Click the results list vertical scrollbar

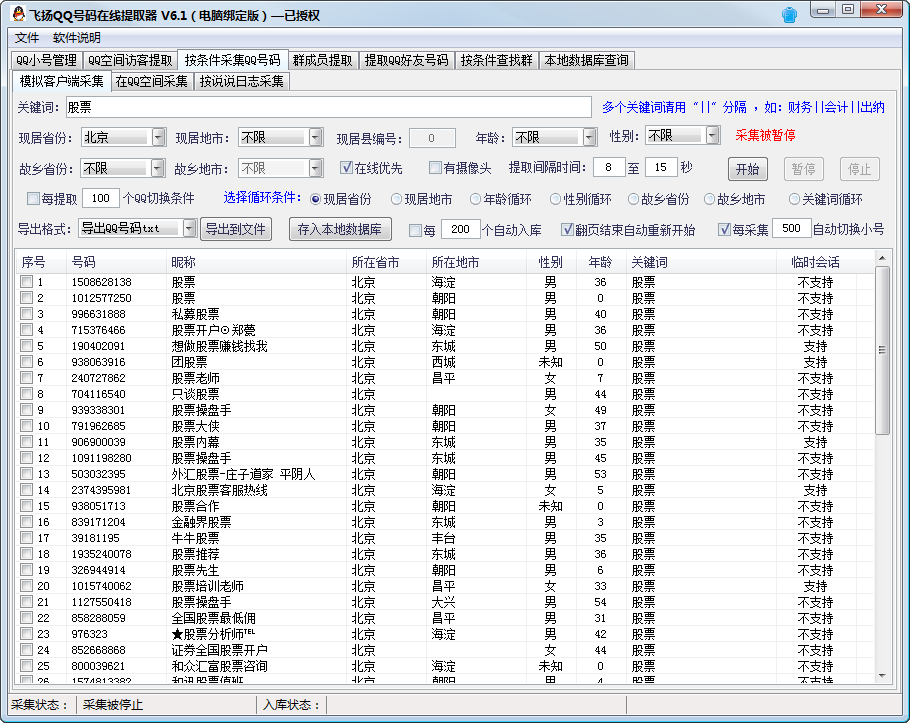coord(882,350)
